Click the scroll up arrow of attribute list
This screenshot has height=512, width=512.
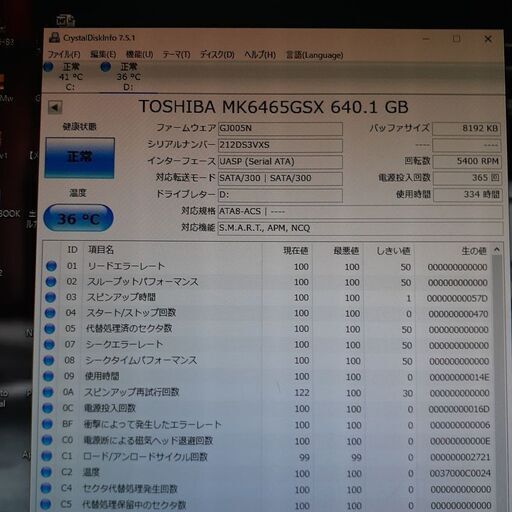[x=497, y=249]
